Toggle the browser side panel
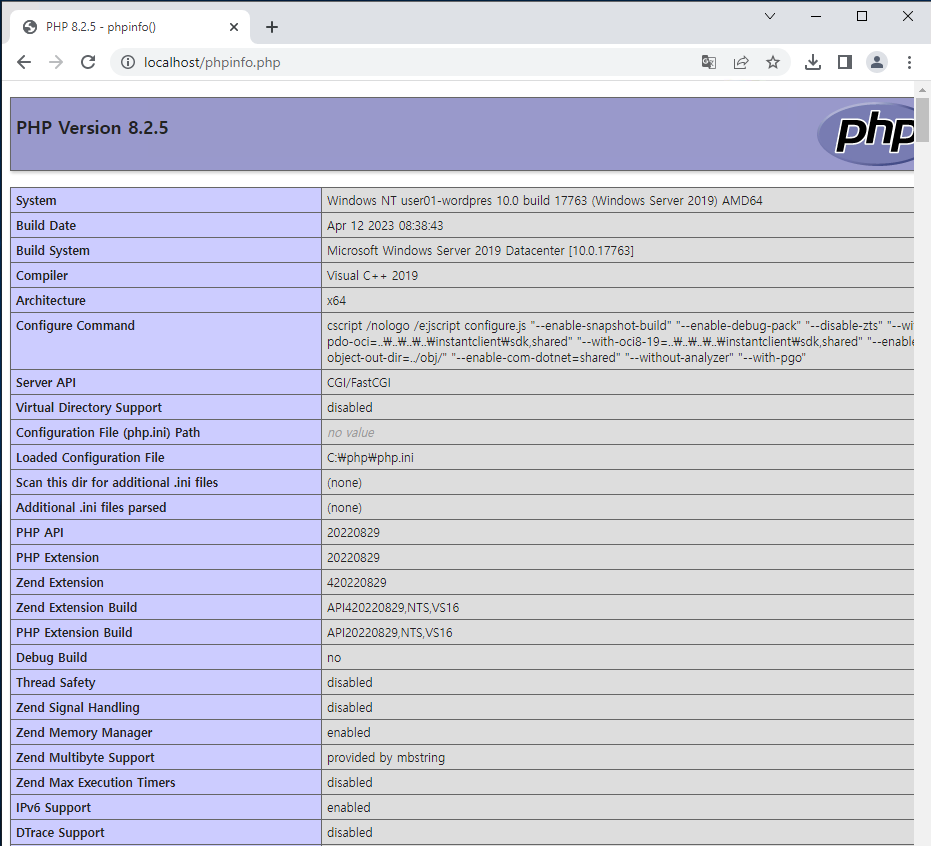931x846 pixels. point(845,62)
